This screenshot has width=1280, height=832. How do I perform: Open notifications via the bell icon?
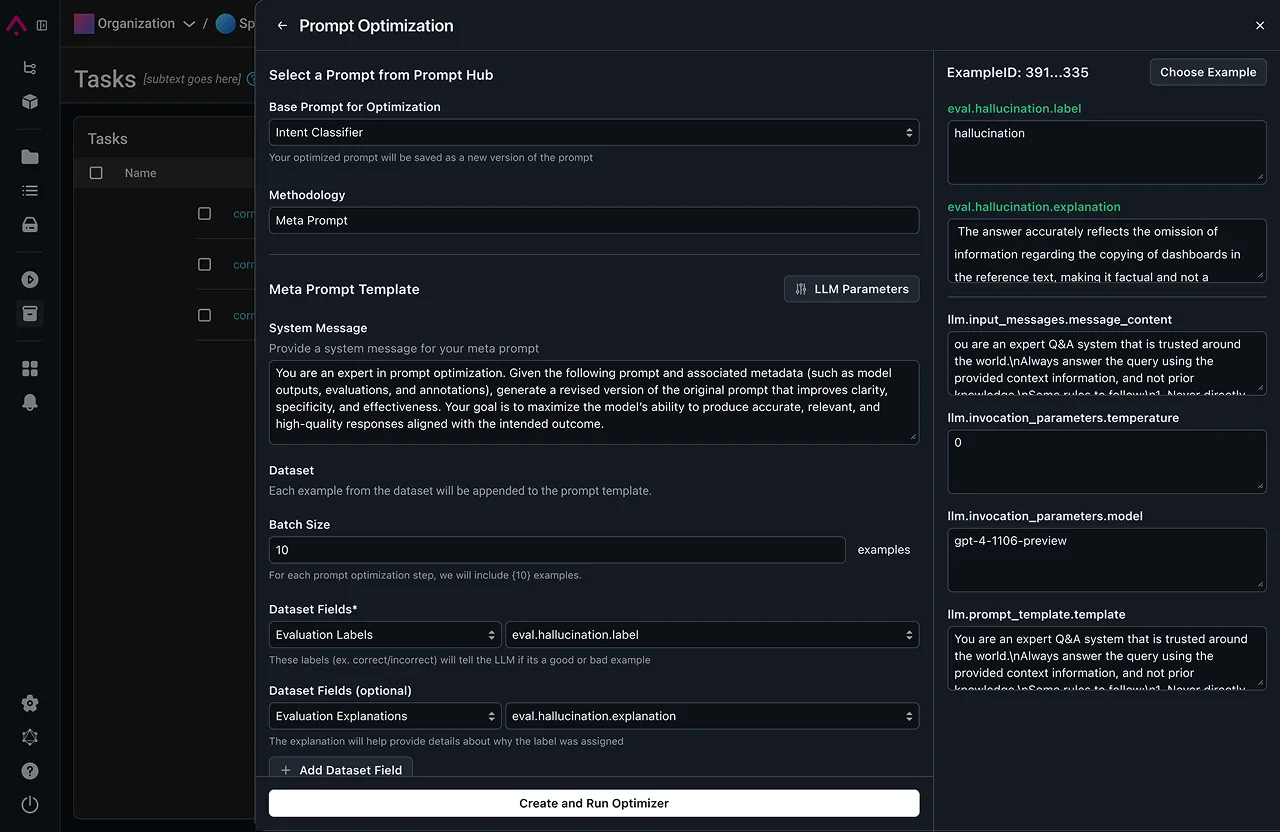click(29, 402)
